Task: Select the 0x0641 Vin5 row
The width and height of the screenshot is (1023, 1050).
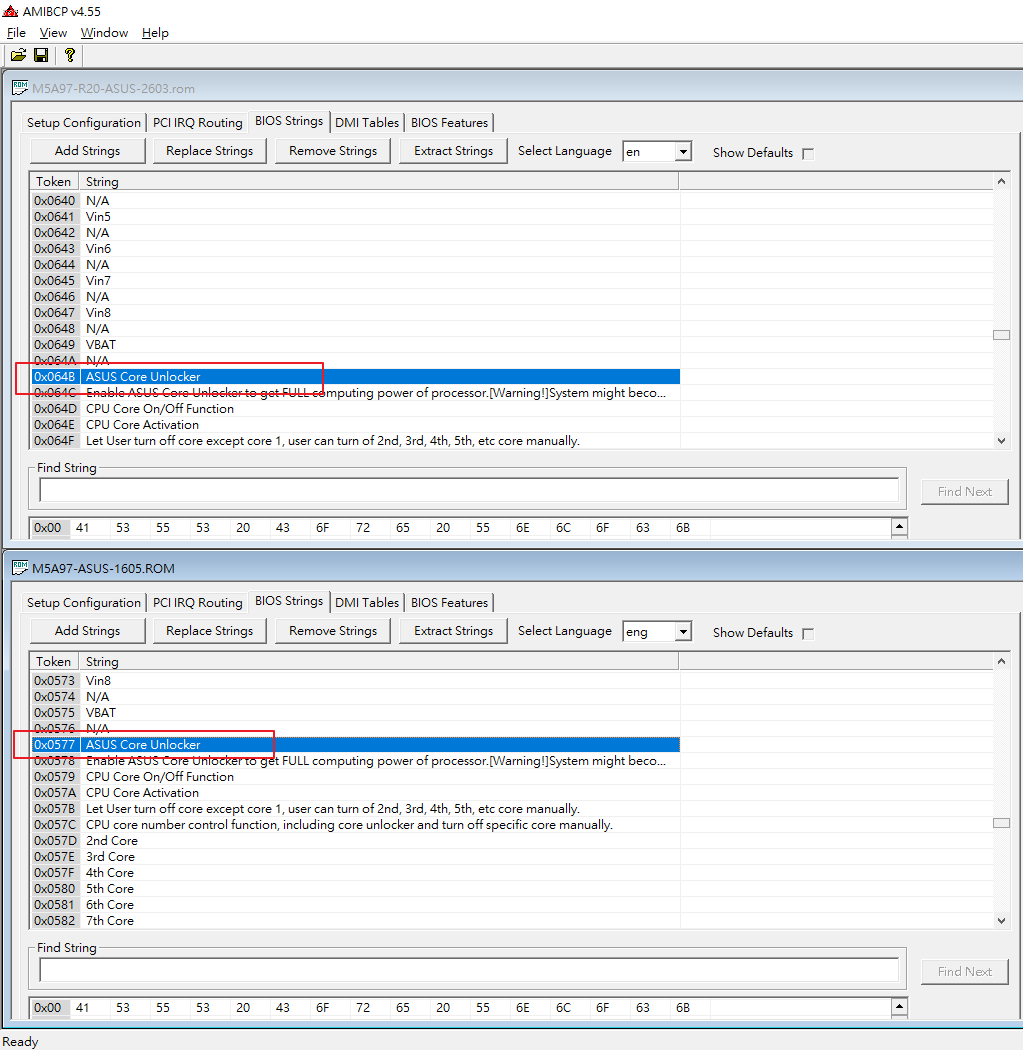Action: (x=356, y=217)
